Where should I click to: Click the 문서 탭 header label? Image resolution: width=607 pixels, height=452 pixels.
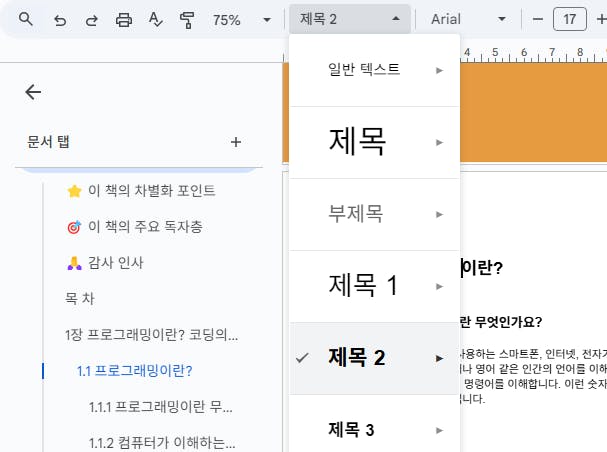point(48,142)
